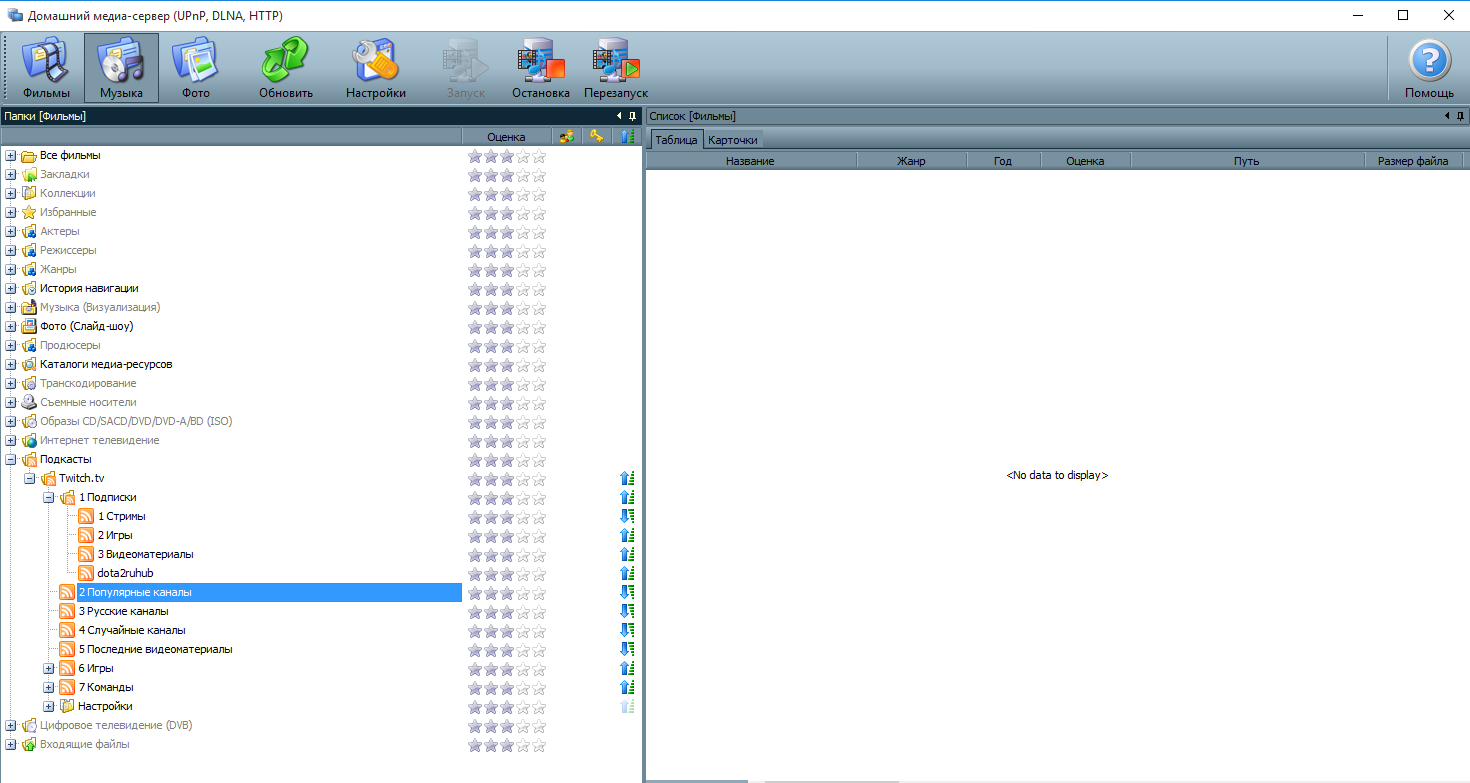Stop the server with the Остановка button
This screenshot has height=783, width=1470.
[540, 68]
